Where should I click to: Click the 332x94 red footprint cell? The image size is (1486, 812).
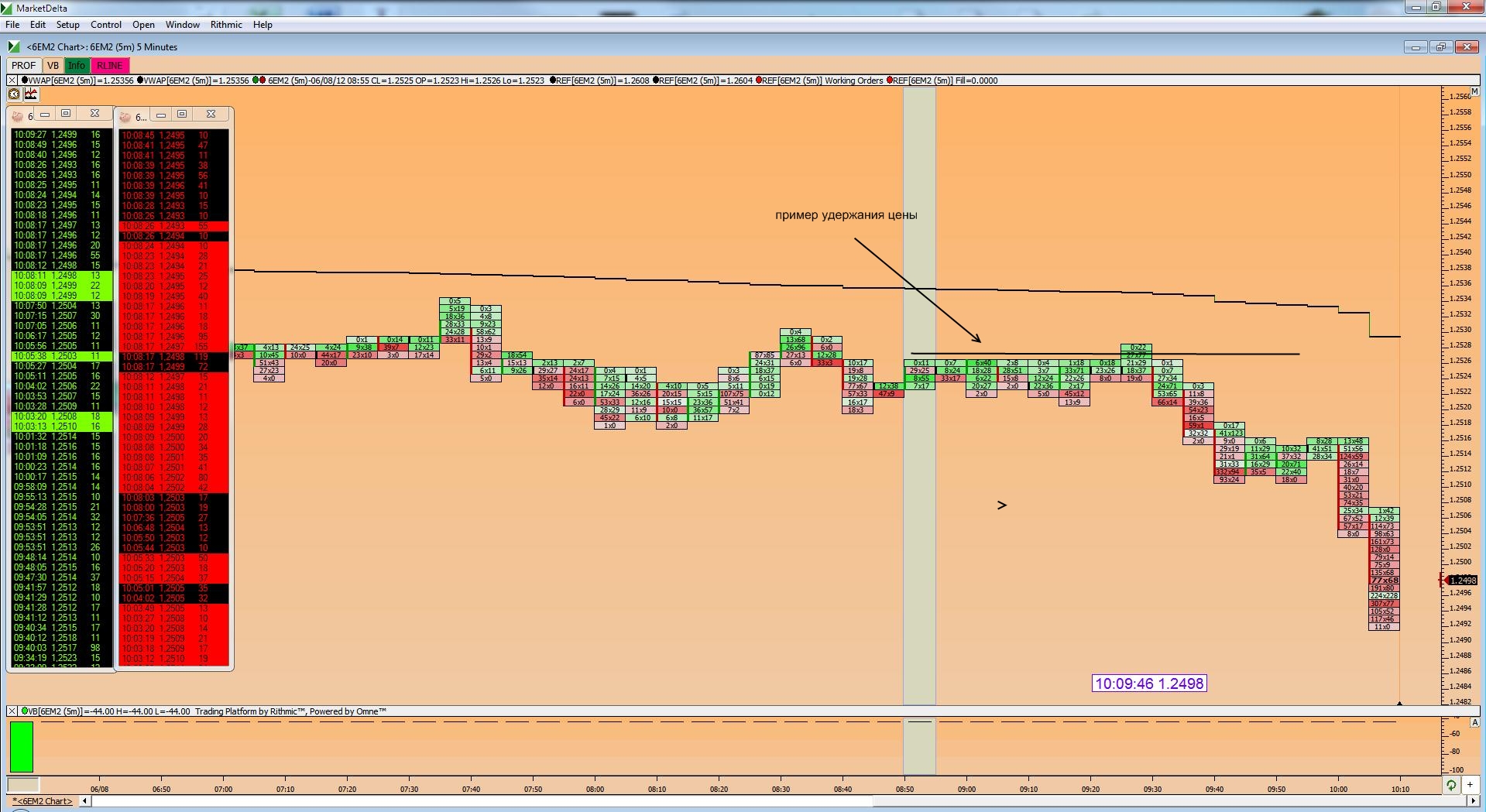click(x=1229, y=472)
